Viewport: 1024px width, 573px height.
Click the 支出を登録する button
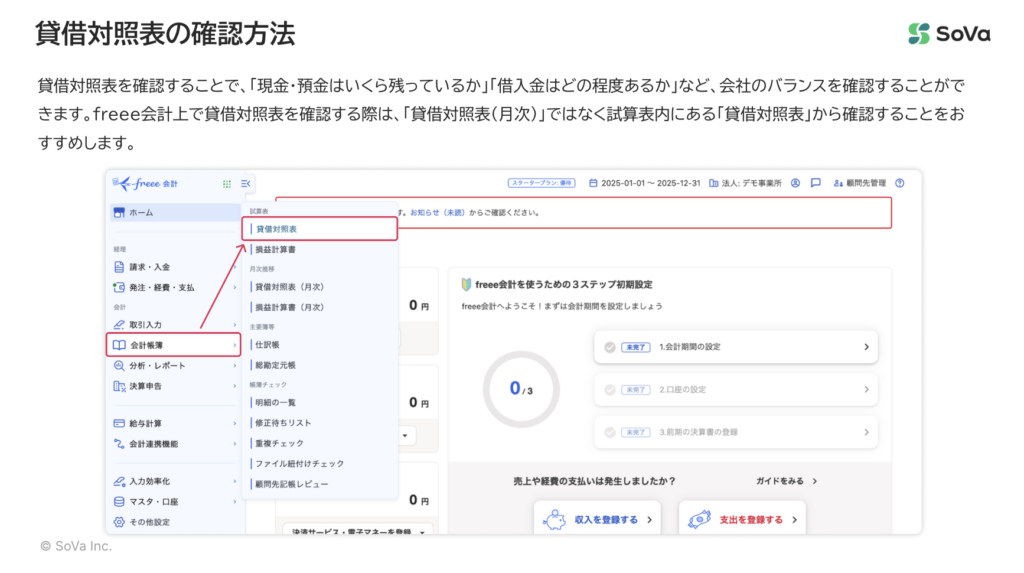(x=741, y=520)
